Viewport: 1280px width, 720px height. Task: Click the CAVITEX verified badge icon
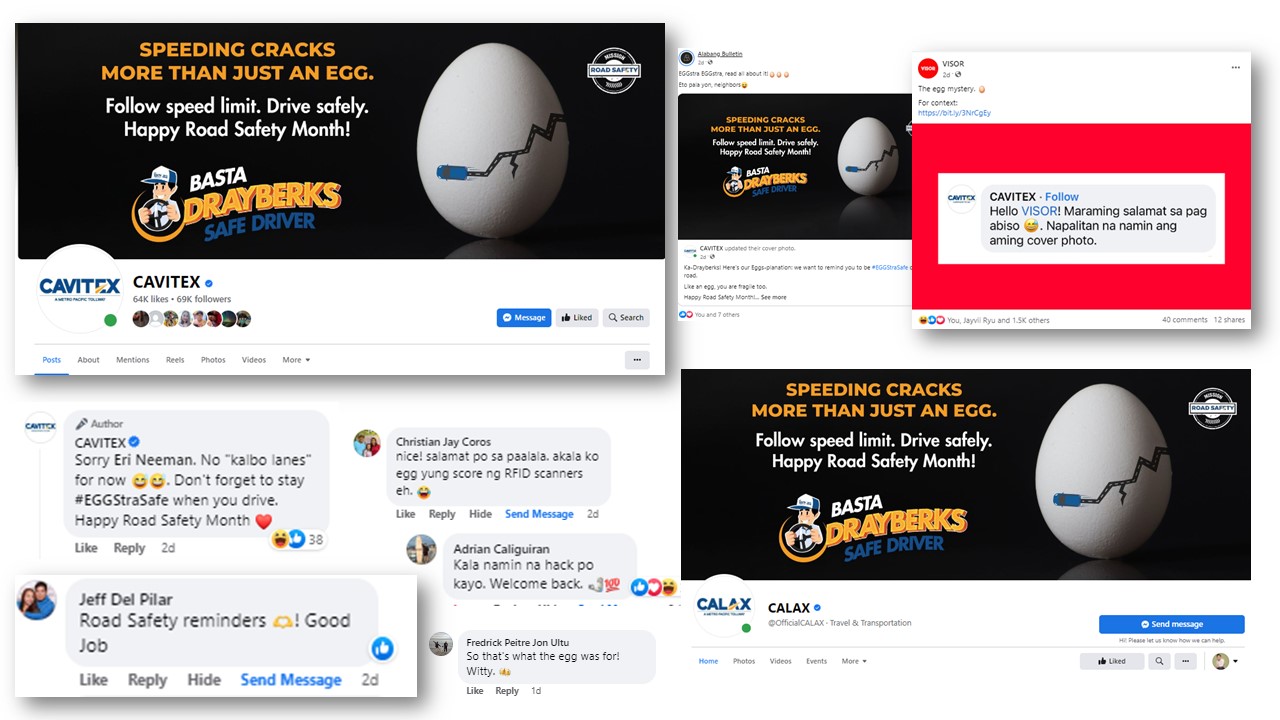coord(209,283)
